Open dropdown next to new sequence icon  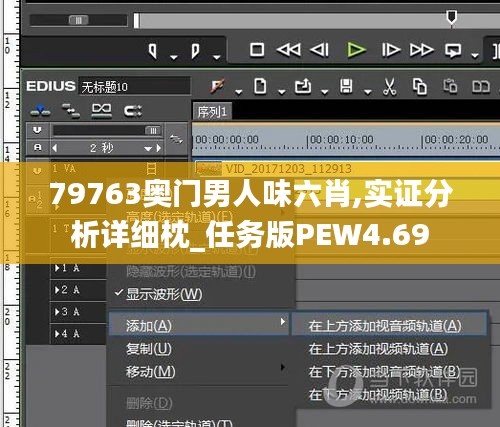coord(239,92)
